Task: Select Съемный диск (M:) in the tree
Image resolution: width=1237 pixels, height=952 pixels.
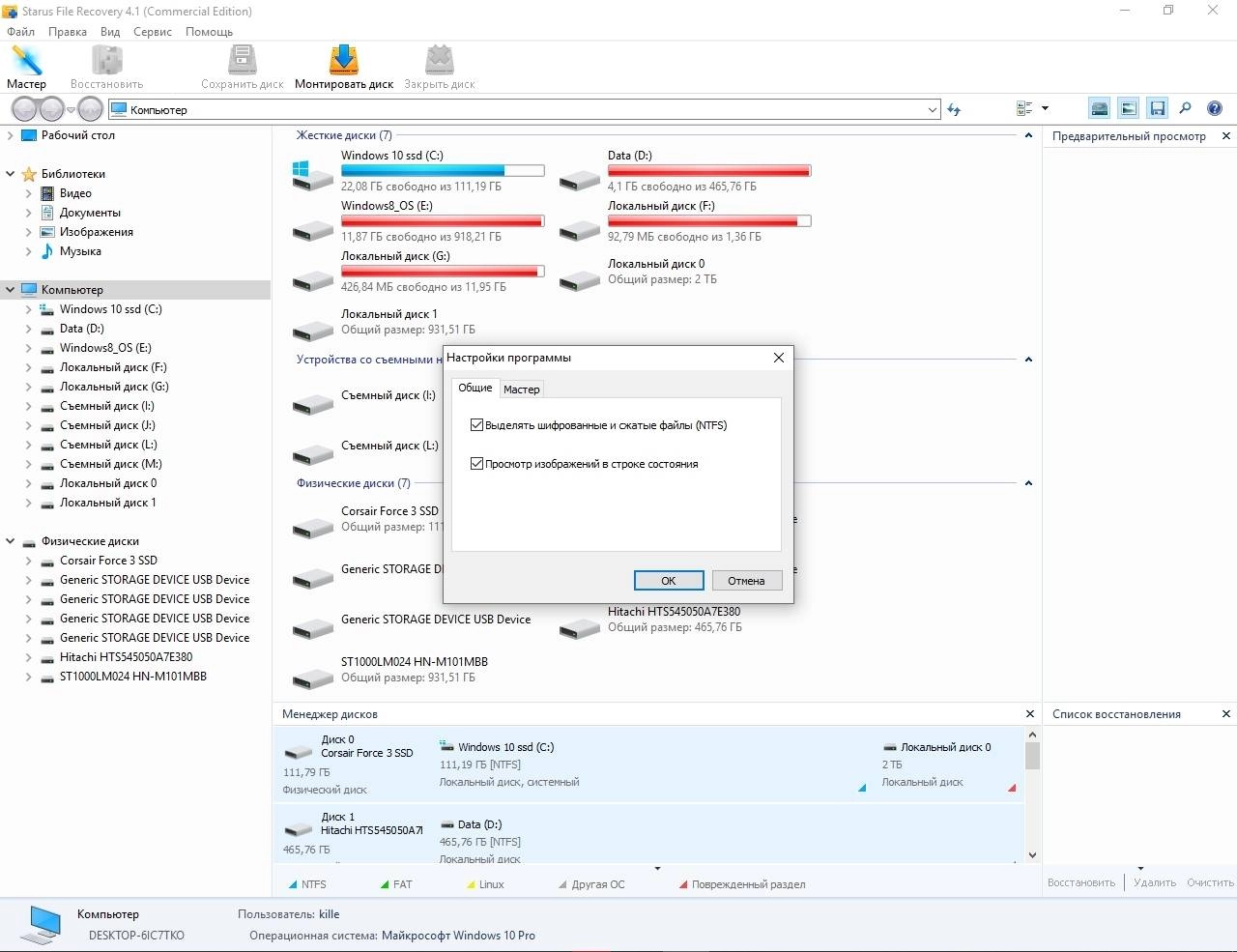Action: (110, 464)
